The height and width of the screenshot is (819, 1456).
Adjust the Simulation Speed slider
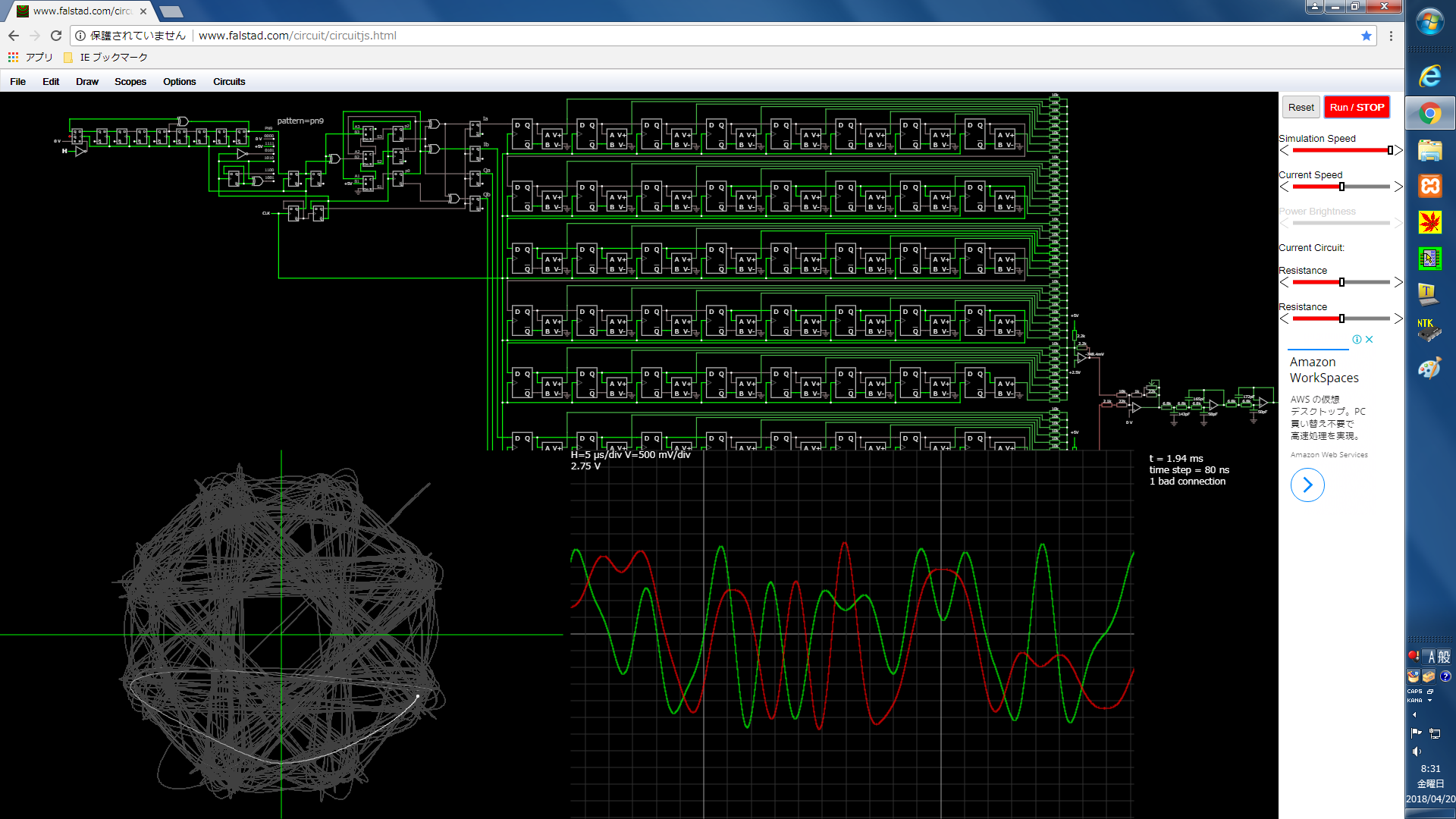[x=1341, y=150]
